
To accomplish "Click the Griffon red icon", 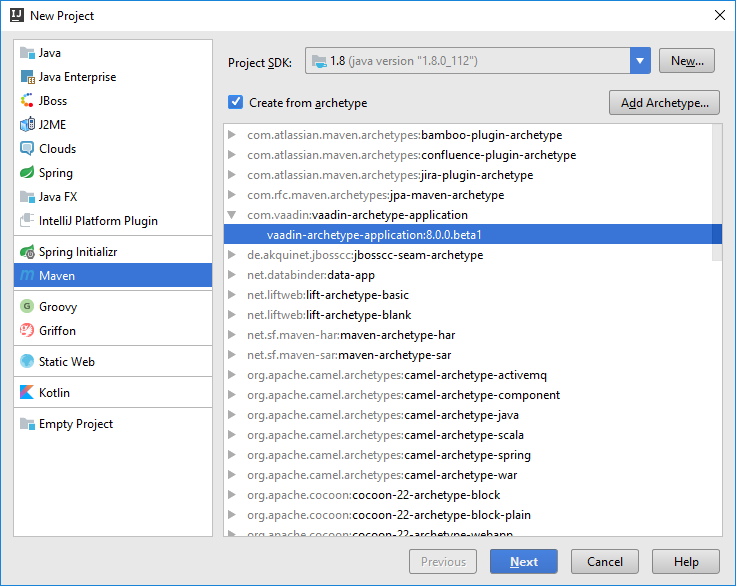I will click(27, 331).
